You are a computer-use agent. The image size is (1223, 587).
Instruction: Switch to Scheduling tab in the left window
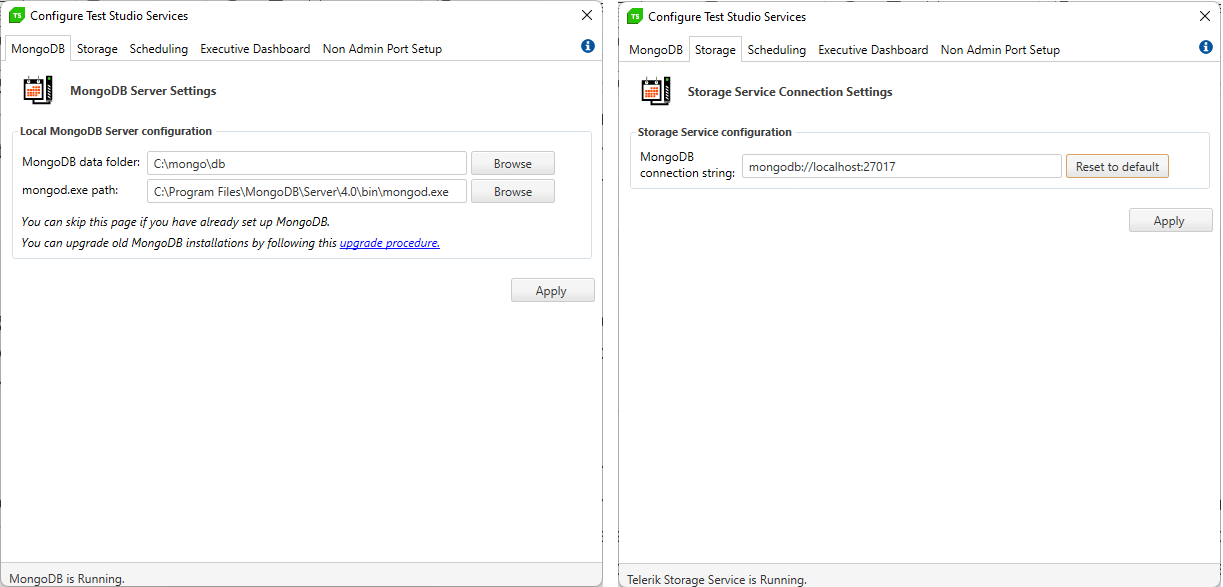159,48
